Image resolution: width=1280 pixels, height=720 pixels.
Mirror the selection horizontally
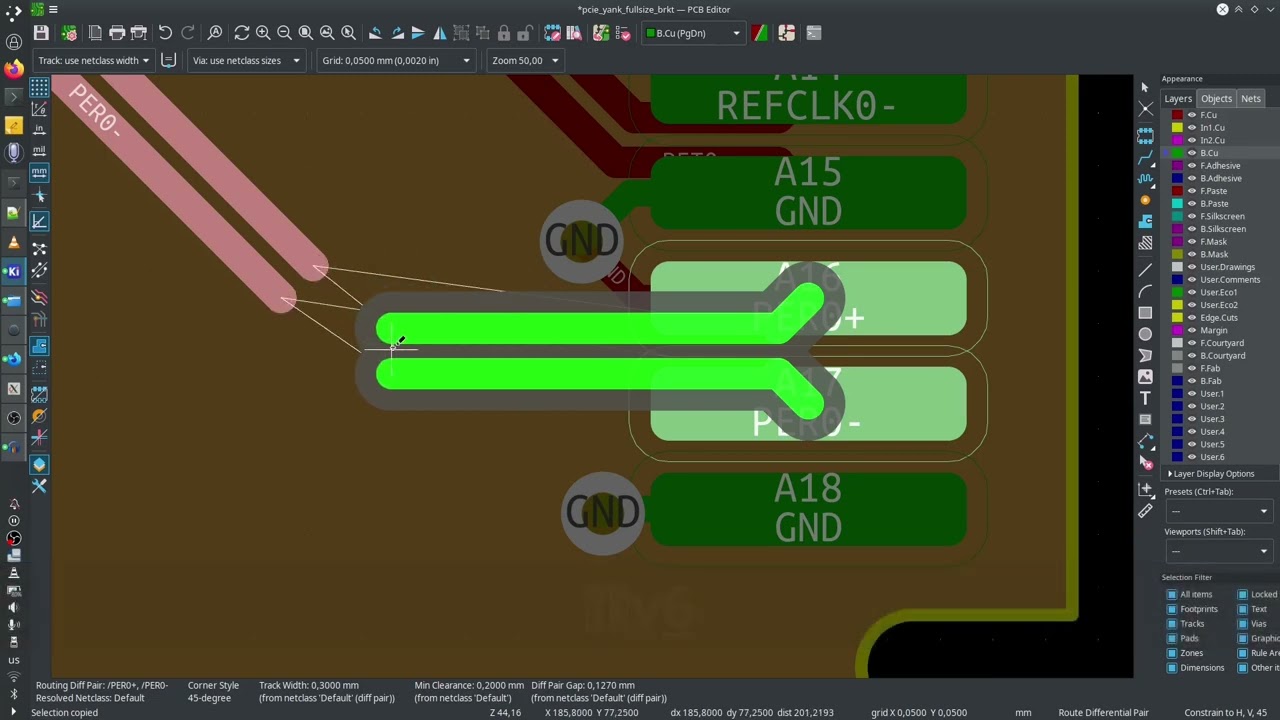click(x=439, y=33)
